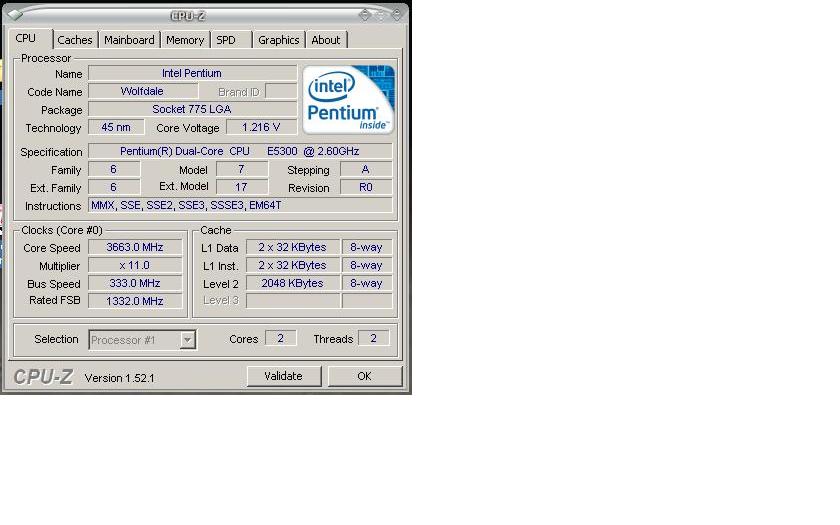Click the Technology value 45 nm
Screen dimensions: 840x525
(x=116, y=128)
